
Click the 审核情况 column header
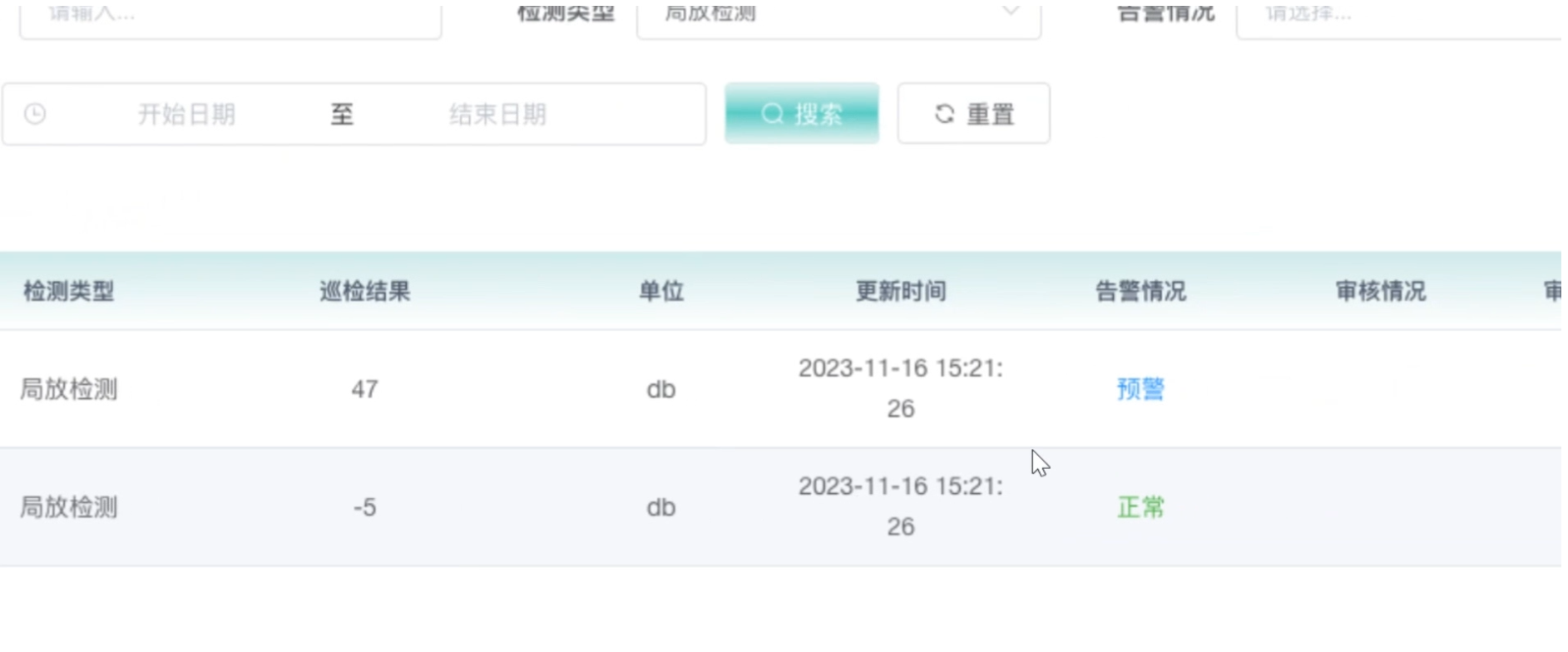pos(1381,291)
